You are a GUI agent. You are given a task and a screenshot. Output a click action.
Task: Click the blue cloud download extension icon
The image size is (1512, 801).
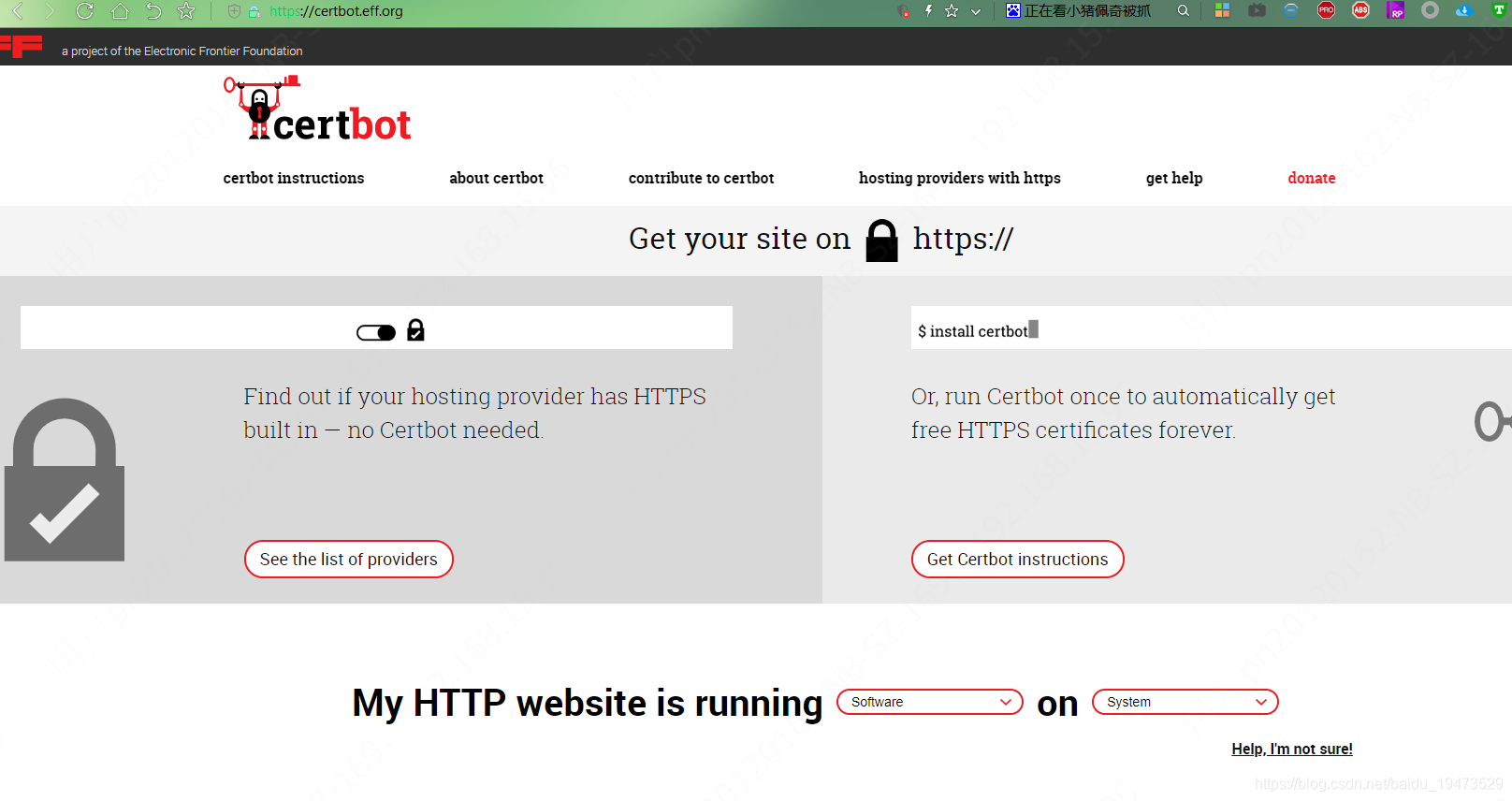tap(1464, 10)
